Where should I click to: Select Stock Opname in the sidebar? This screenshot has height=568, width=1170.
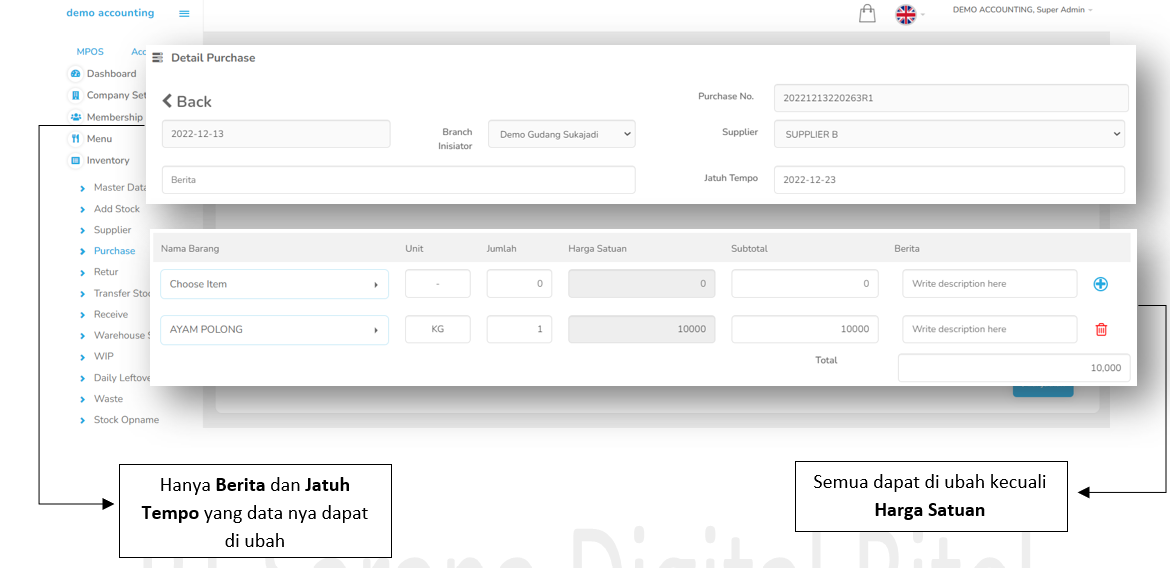point(126,420)
